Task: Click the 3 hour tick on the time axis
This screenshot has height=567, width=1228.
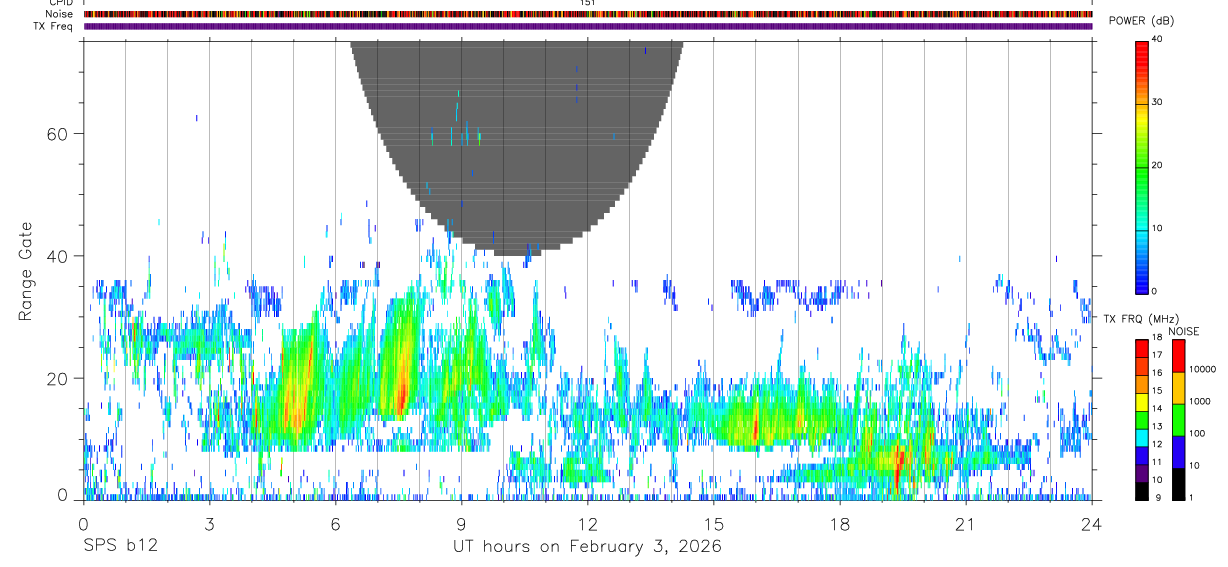Action: 210,523
